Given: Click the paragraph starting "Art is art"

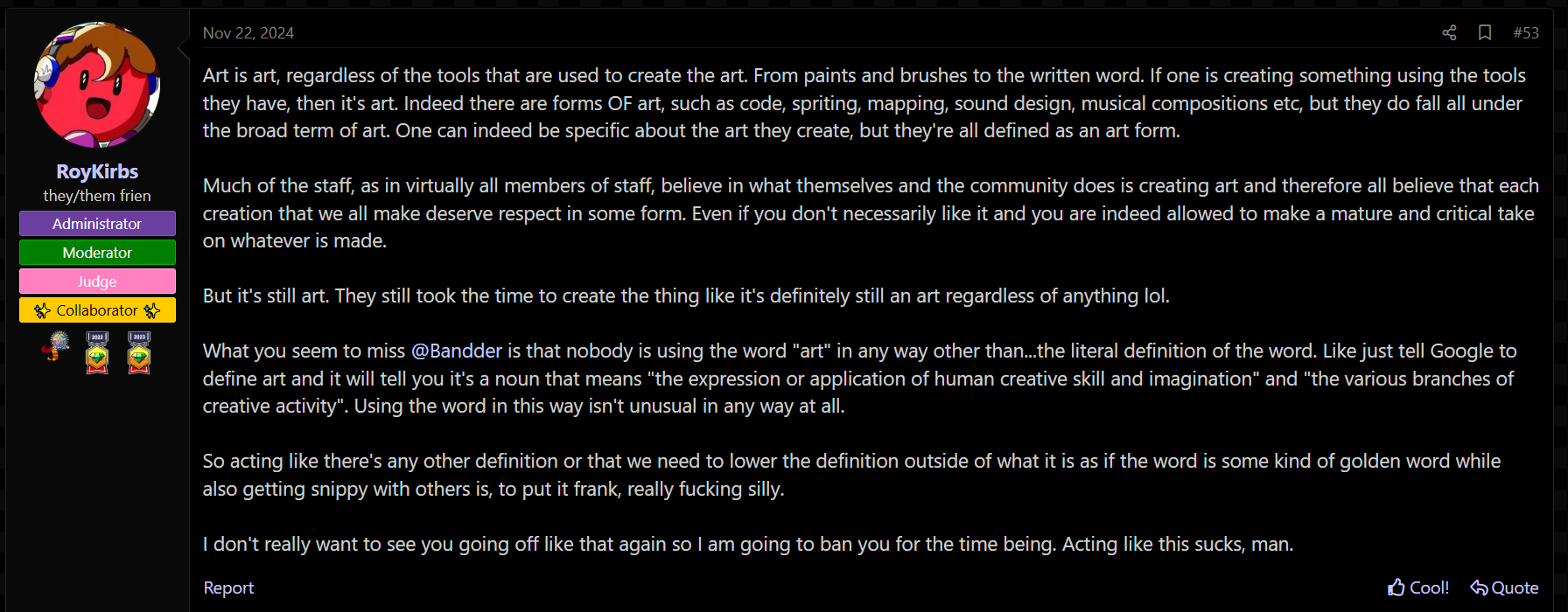Looking at the screenshot, I should pos(866,103).
